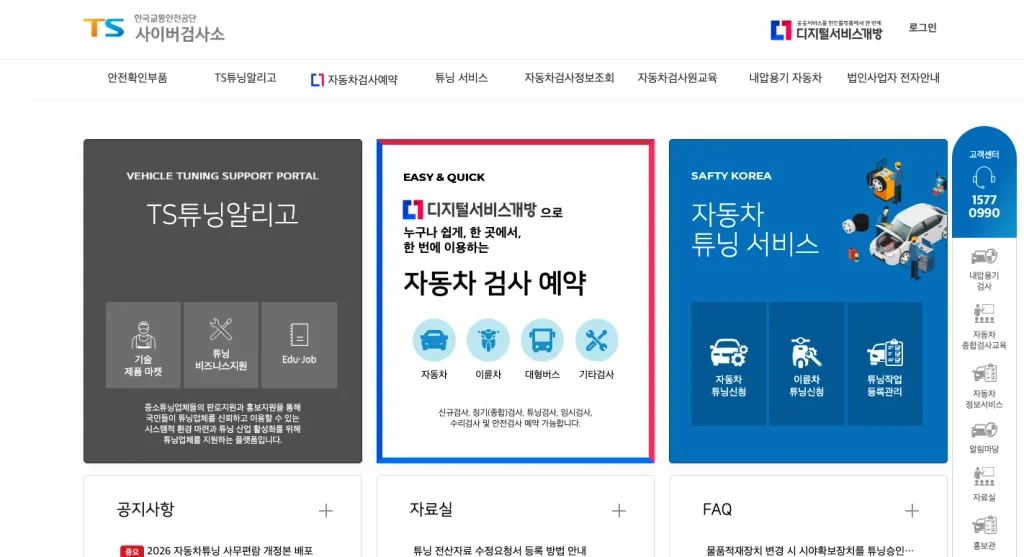This screenshot has width=1024, height=557.
Task: Open the Edu·Job icon tile
Action: [299, 345]
